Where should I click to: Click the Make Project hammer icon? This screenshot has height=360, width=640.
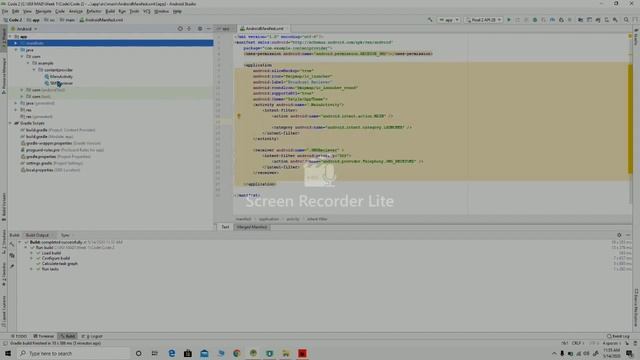click(430, 20)
